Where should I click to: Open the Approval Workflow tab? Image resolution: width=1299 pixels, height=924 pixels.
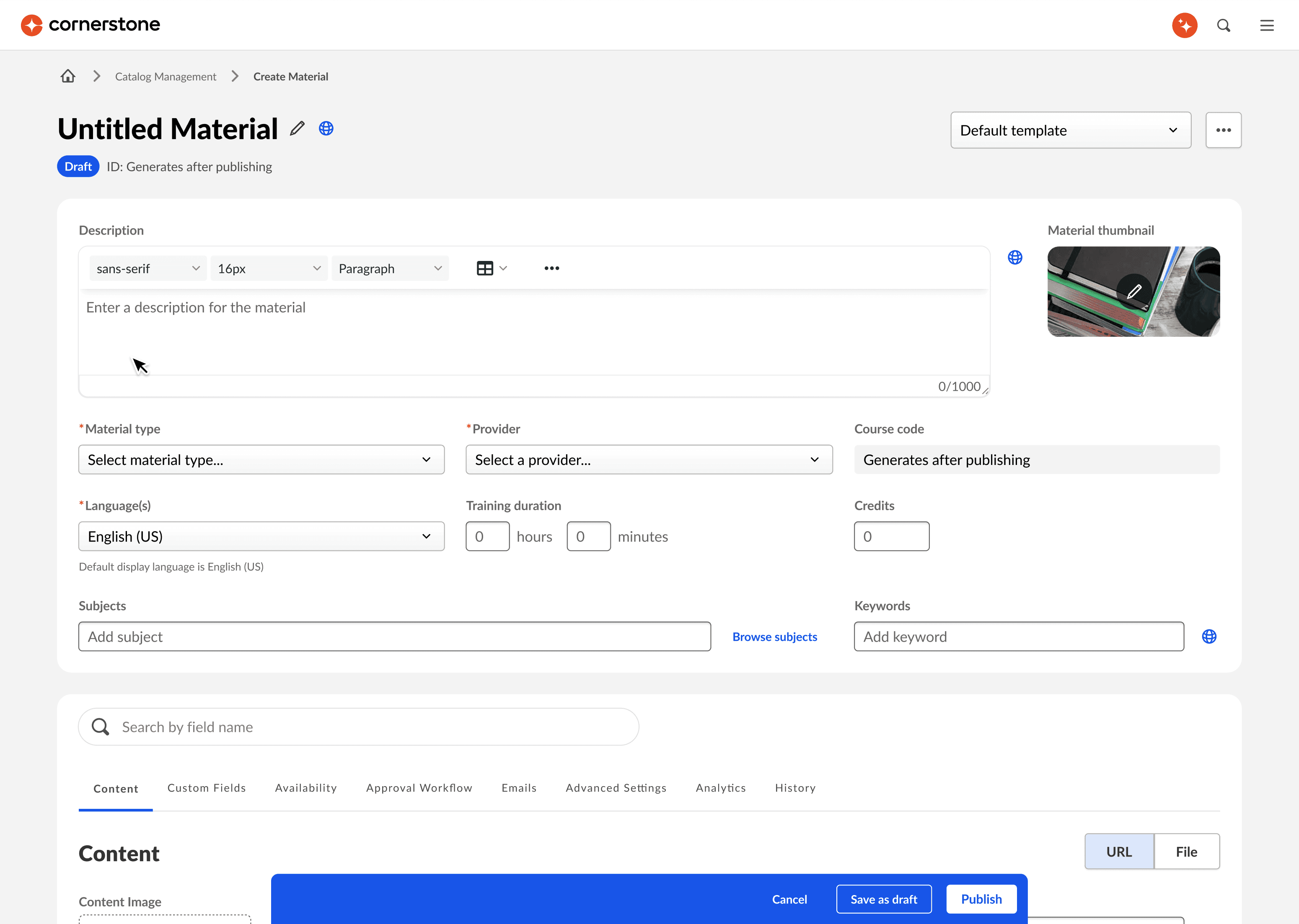tap(419, 788)
